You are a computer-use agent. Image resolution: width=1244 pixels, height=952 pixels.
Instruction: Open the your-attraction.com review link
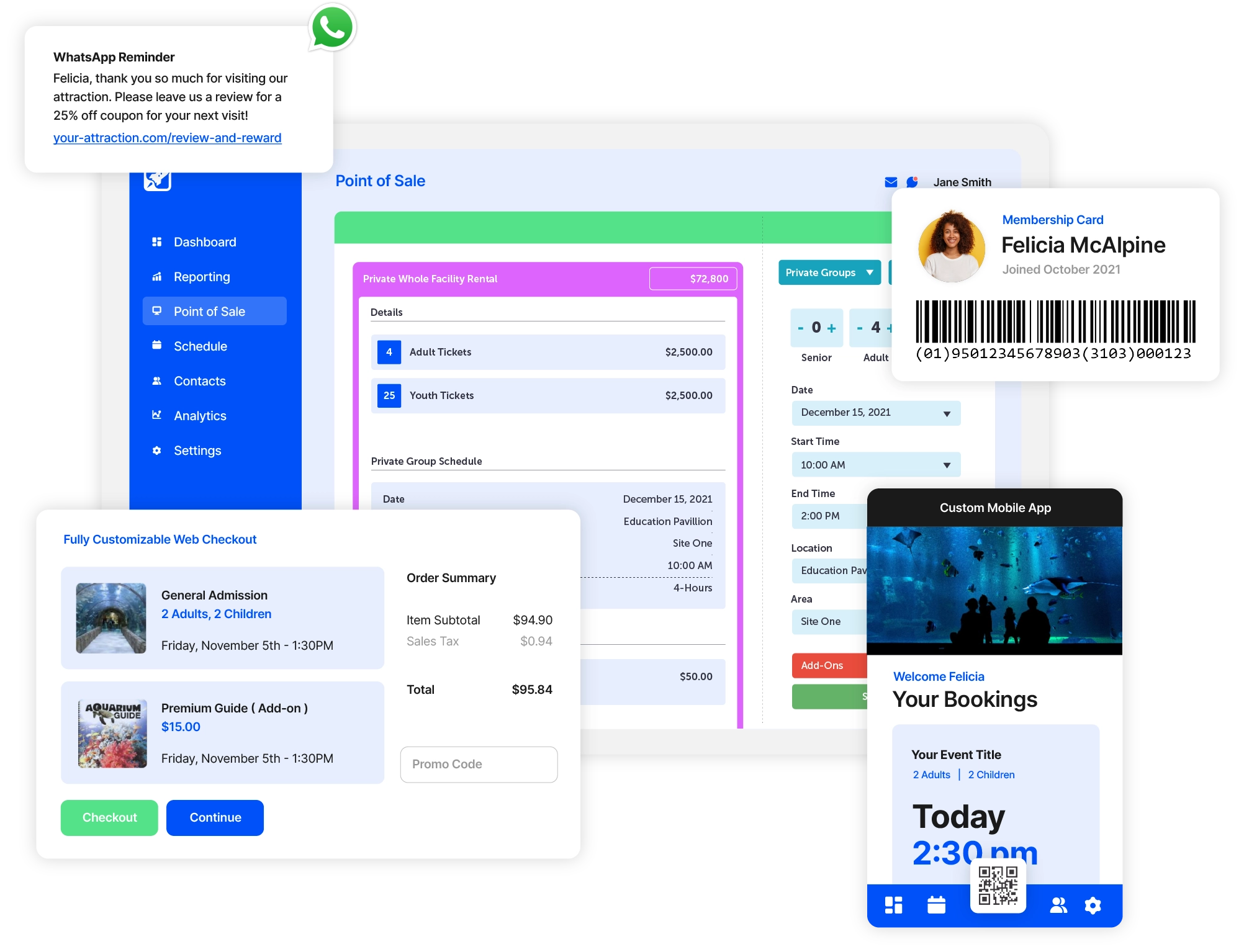(x=168, y=138)
